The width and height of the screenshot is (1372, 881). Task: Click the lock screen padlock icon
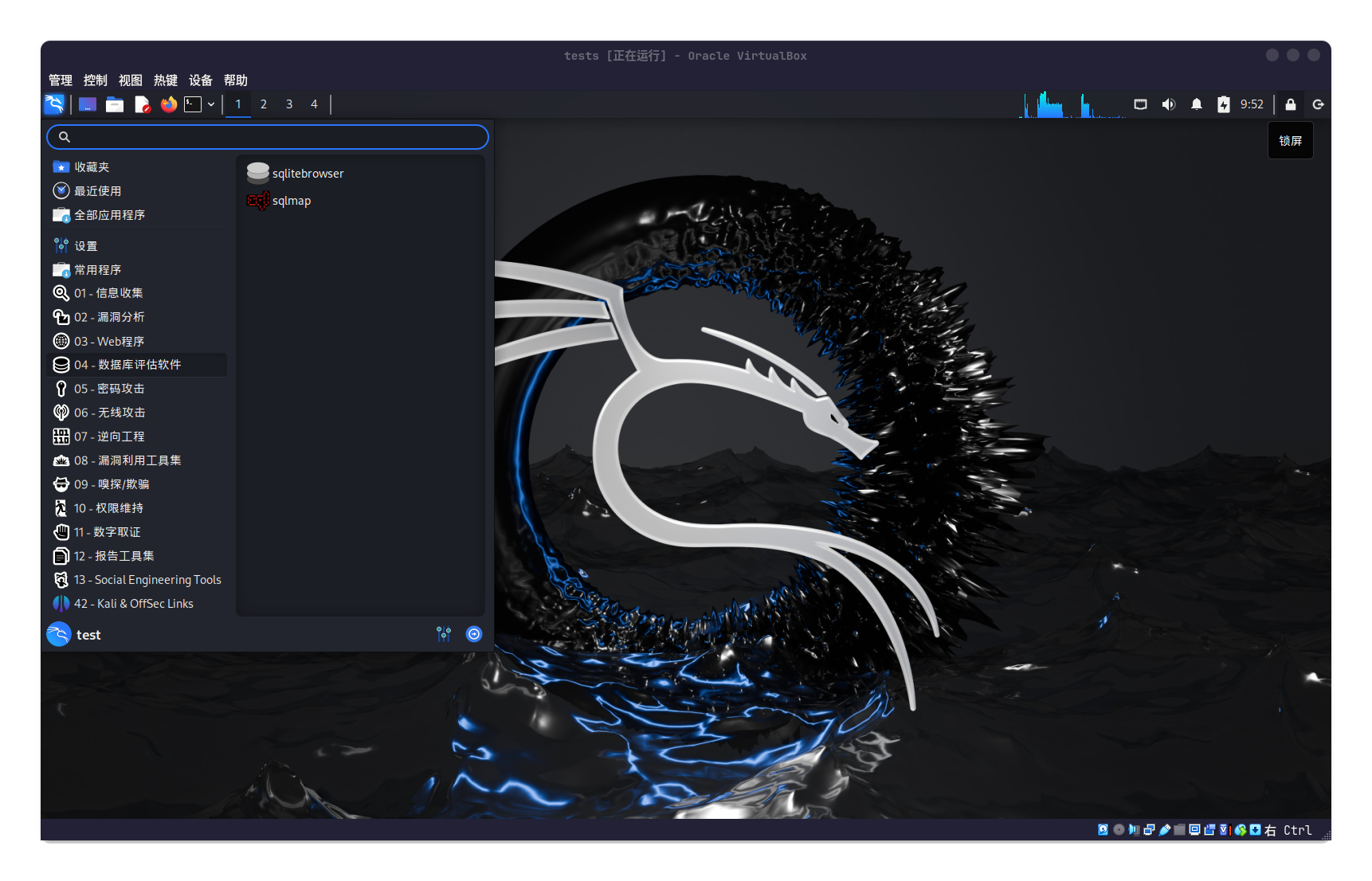click(1291, 104)
